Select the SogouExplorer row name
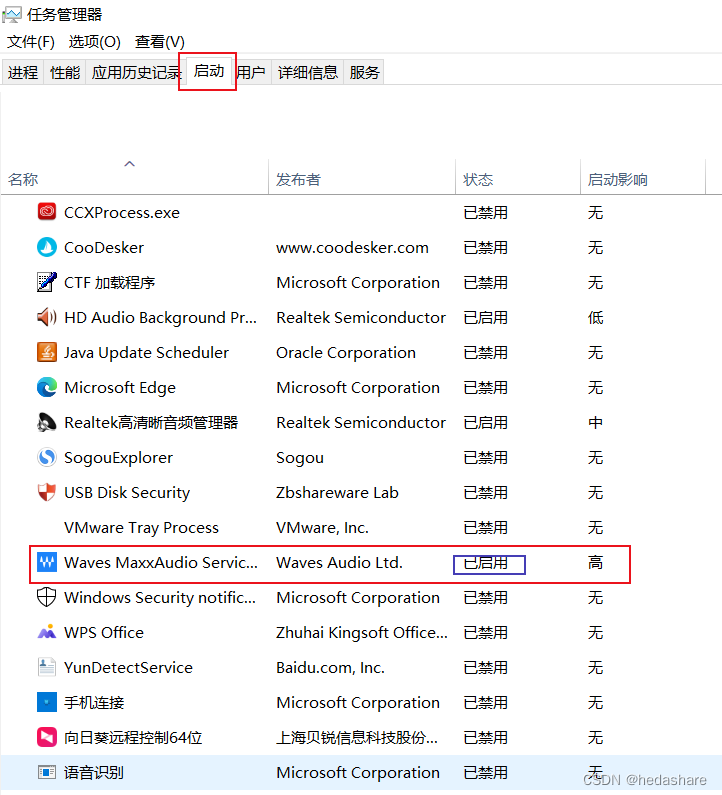722x795 pixels. point(119,458)
